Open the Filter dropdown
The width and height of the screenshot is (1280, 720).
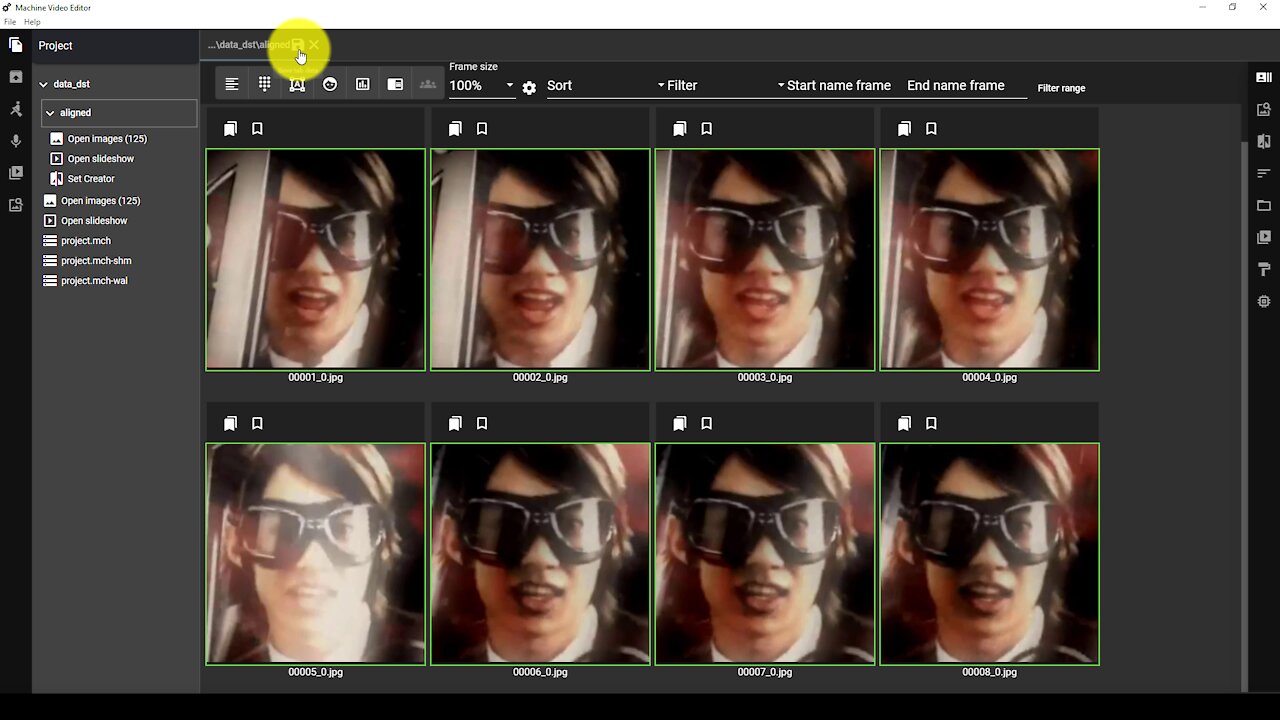[x=726, y=86]
